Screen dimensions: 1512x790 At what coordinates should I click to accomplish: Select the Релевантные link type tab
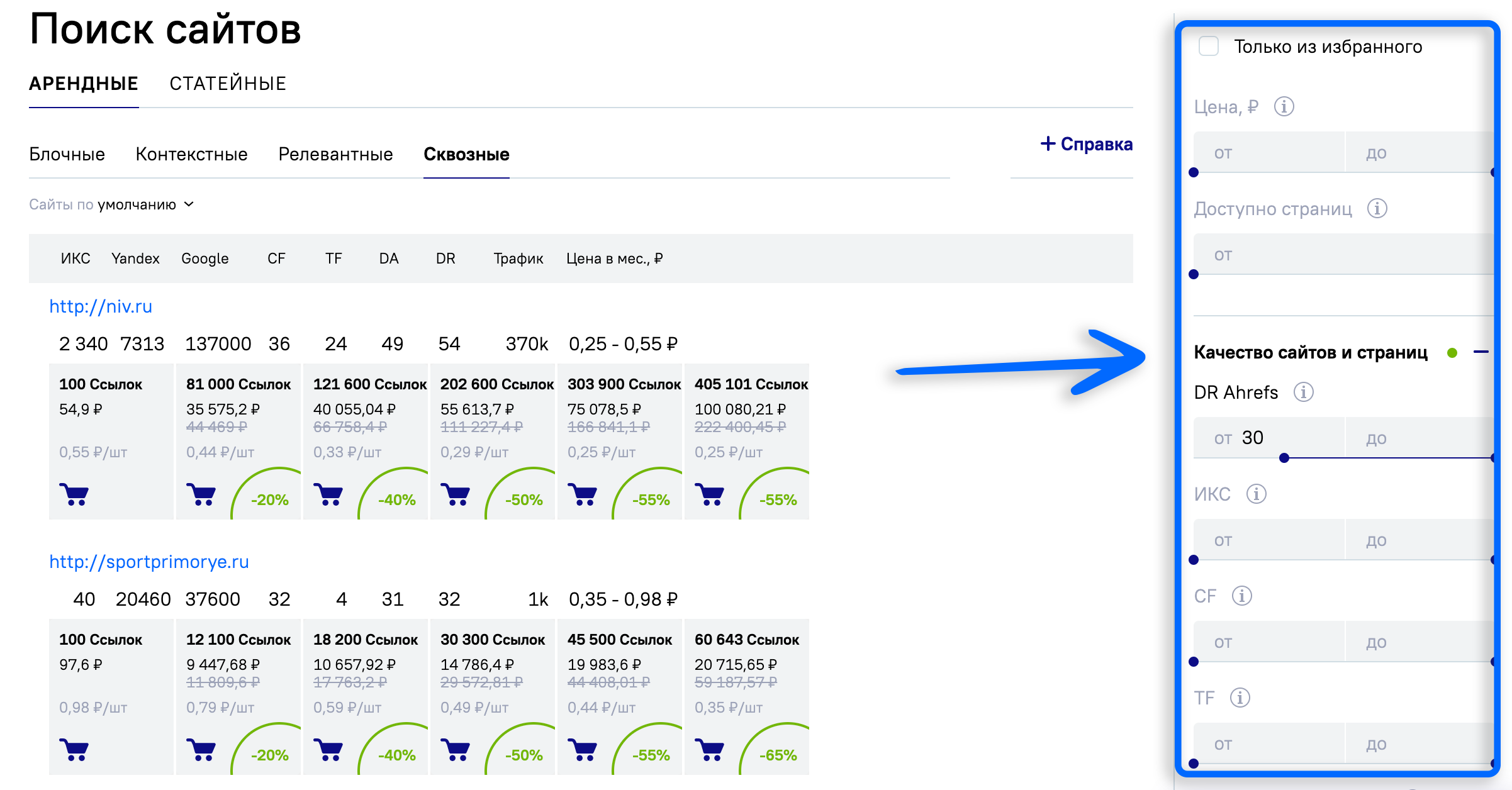(x=335, y=154)
